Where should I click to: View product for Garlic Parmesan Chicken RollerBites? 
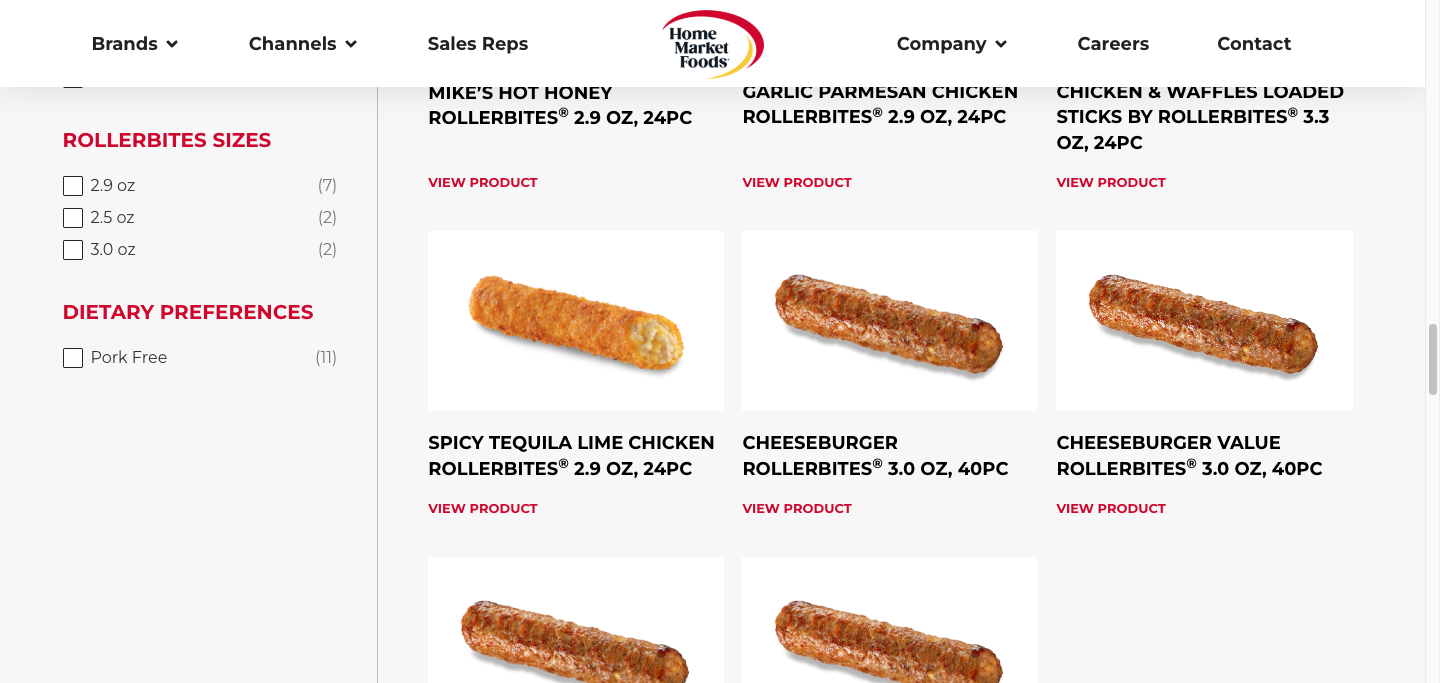pos(797,183)
